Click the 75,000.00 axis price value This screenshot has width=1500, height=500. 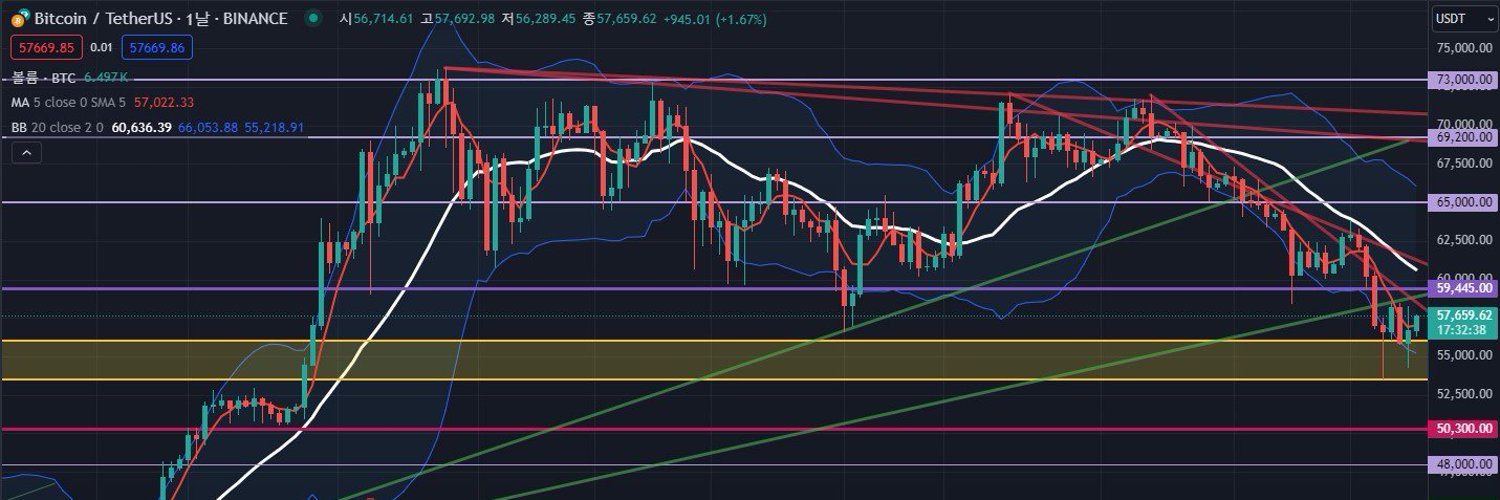tap(1465, 48)
